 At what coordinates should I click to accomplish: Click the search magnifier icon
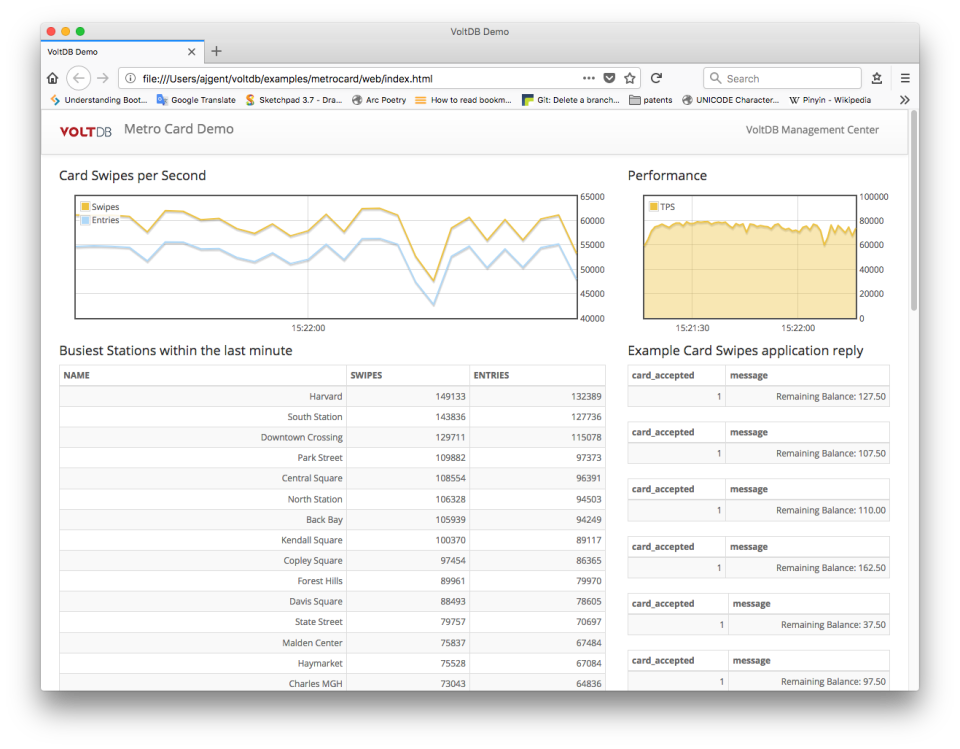pos(715,78)
